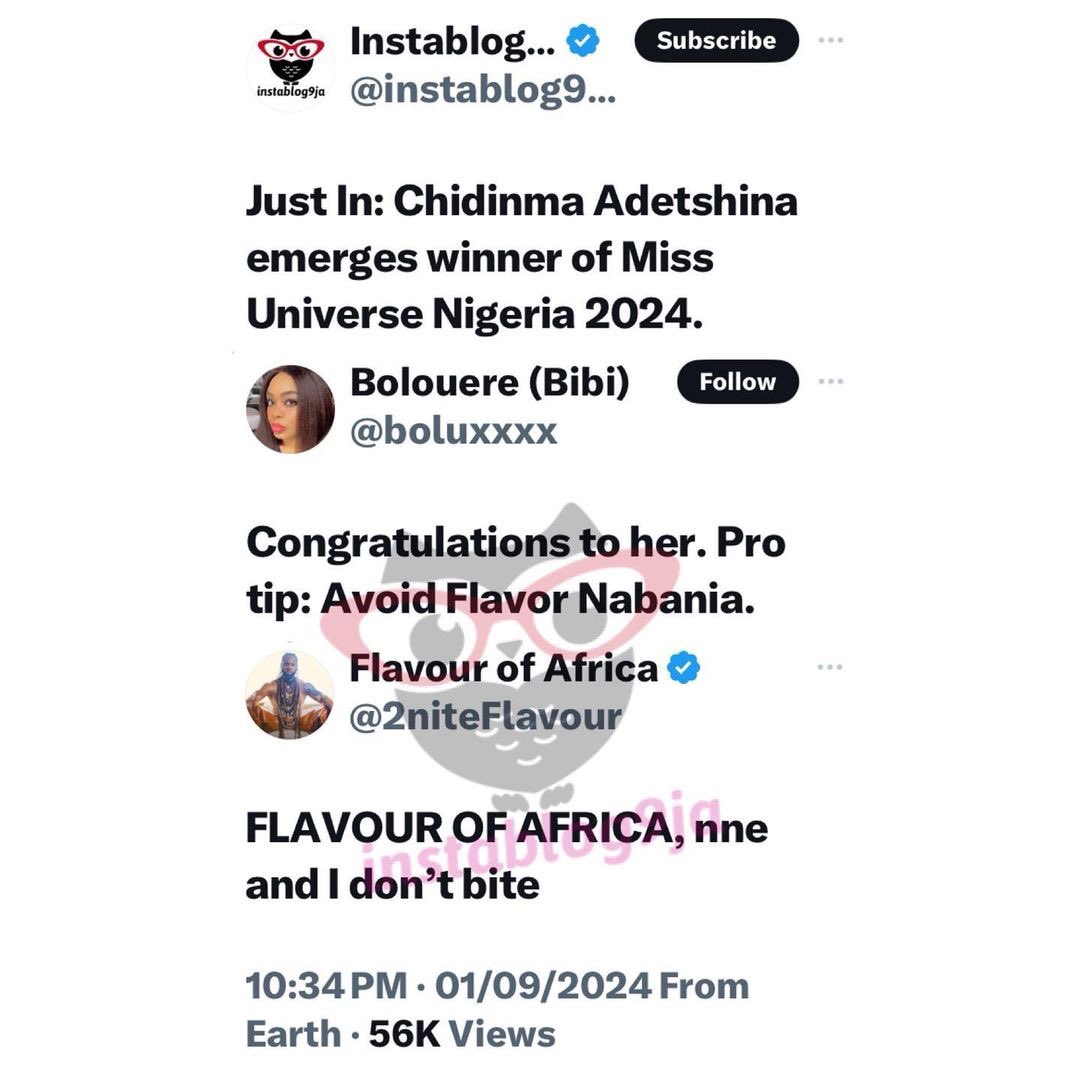
Task: Open the @2niteFlavour profile link
Action: [487, 717]
